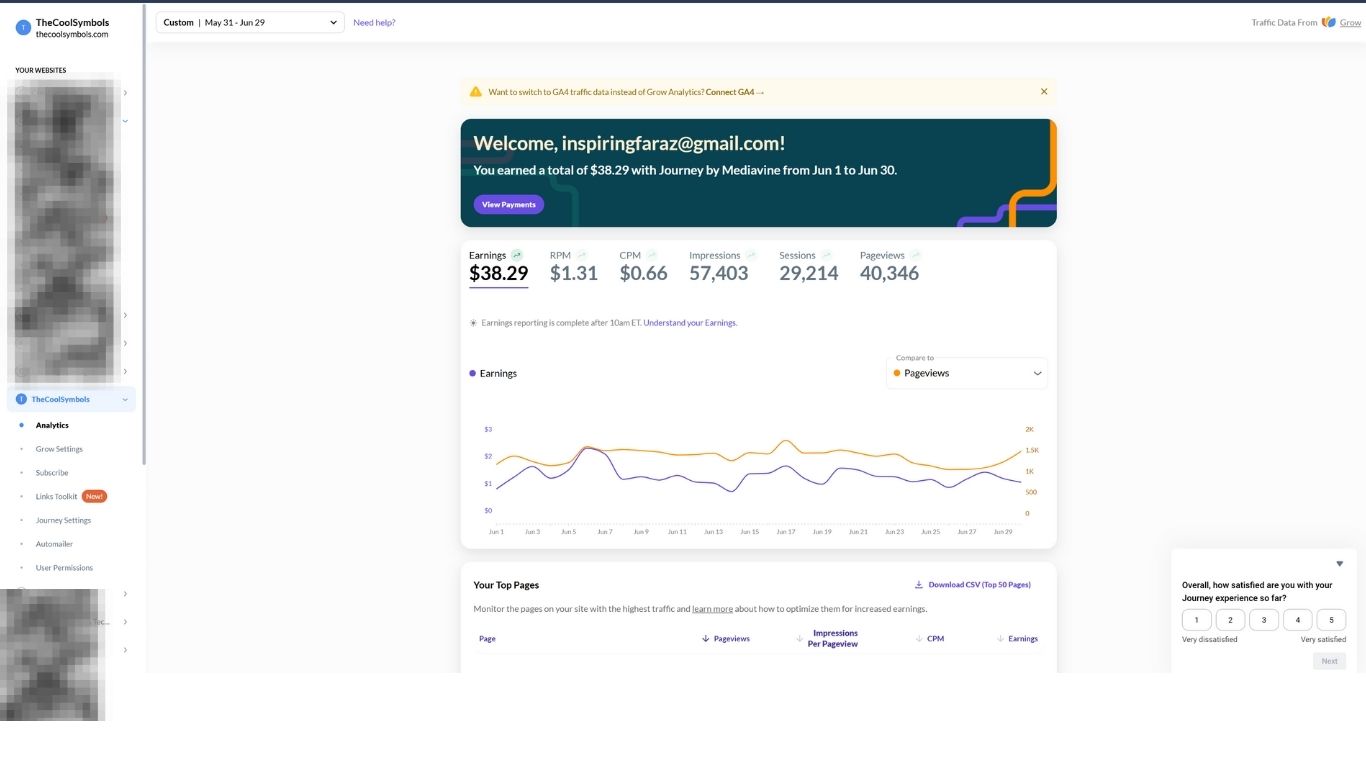This screenshot has height=768, width=1366.
Task: Click the View Payments button
Action: coord(509,204)
